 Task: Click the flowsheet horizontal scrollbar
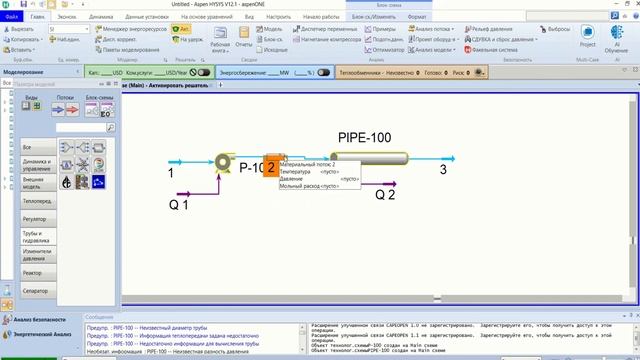(371, 299)
